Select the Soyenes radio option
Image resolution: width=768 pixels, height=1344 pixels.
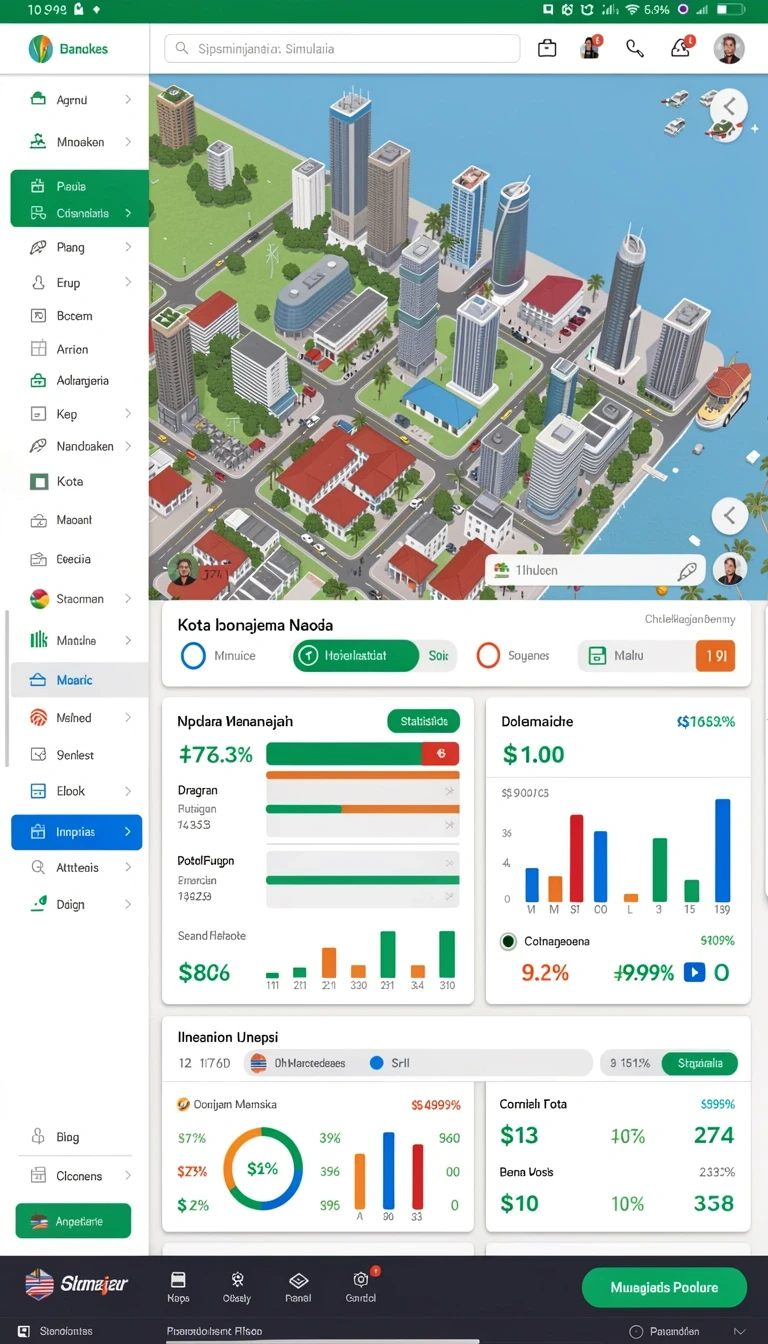coord(487,656)
